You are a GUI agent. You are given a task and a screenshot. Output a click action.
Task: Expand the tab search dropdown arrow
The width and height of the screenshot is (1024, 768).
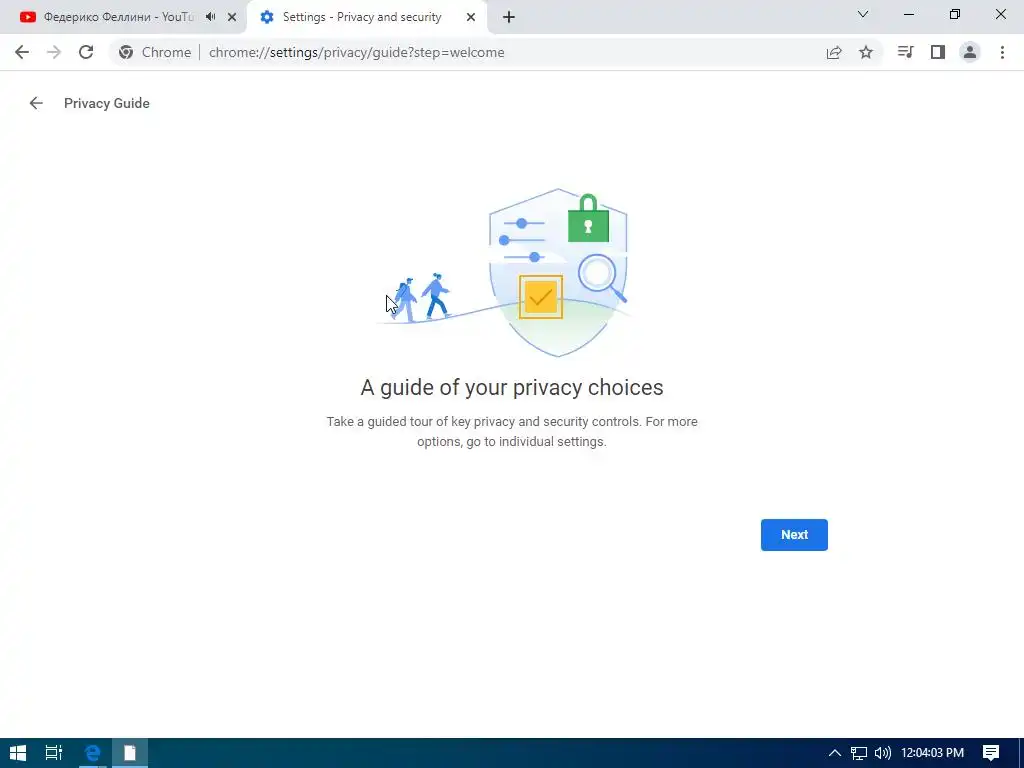(x=863, y=14)
